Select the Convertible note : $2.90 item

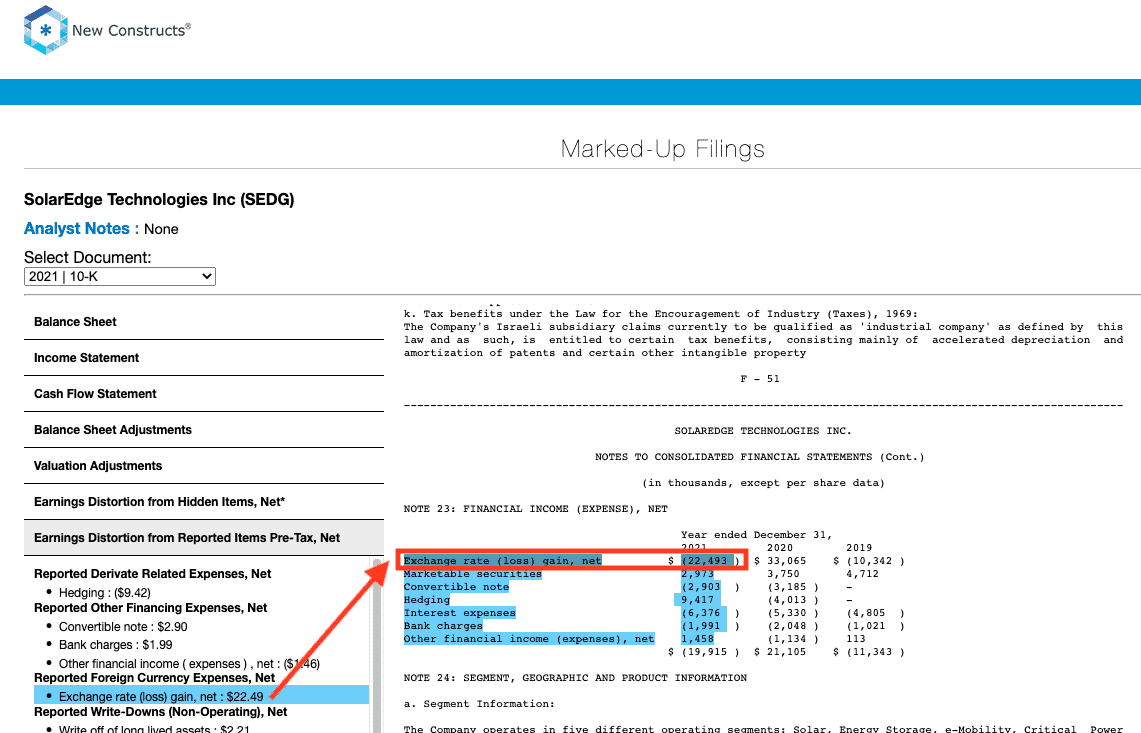123,627
